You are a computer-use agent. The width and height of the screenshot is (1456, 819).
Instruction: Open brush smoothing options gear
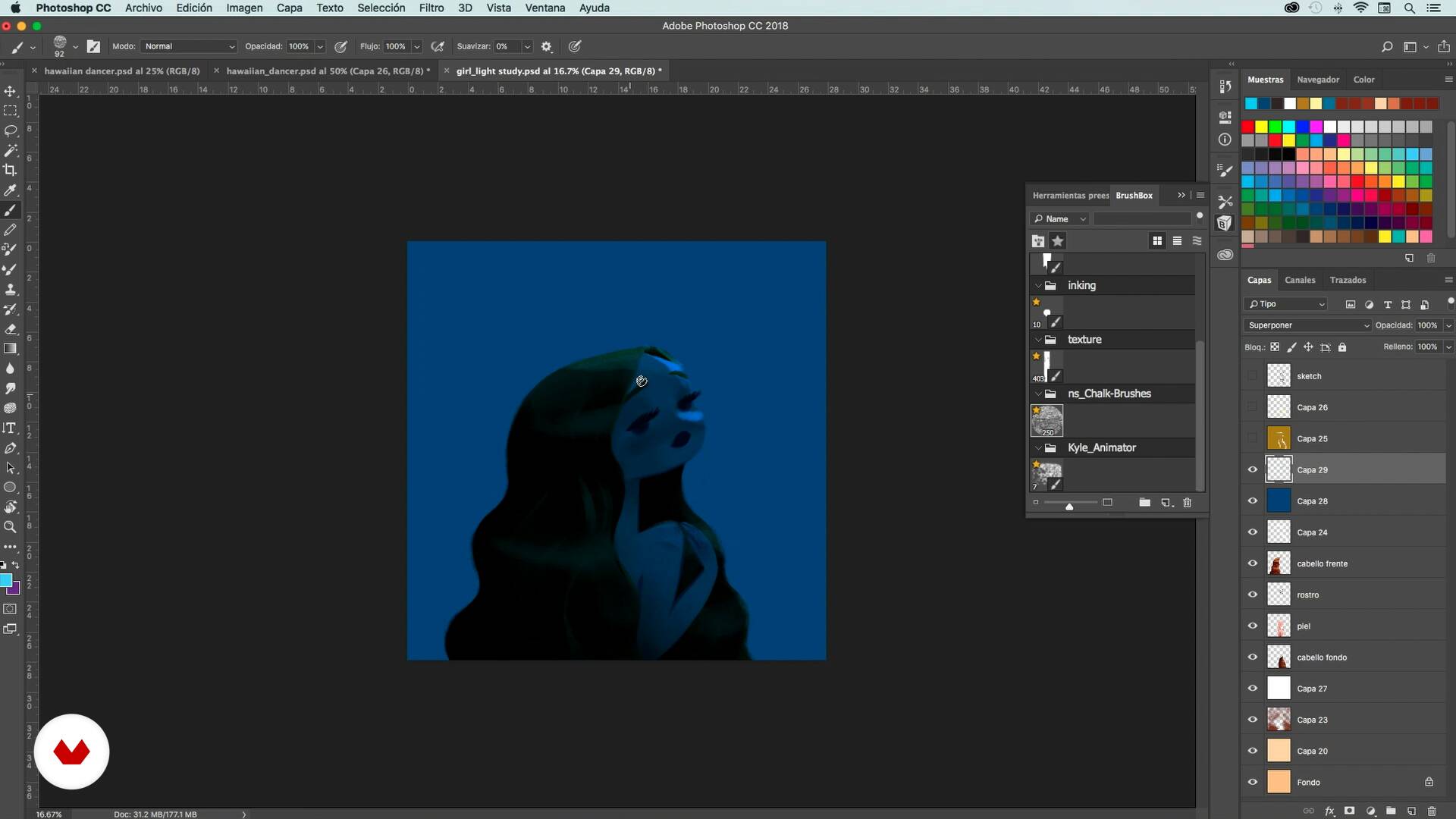click(547, 46)
